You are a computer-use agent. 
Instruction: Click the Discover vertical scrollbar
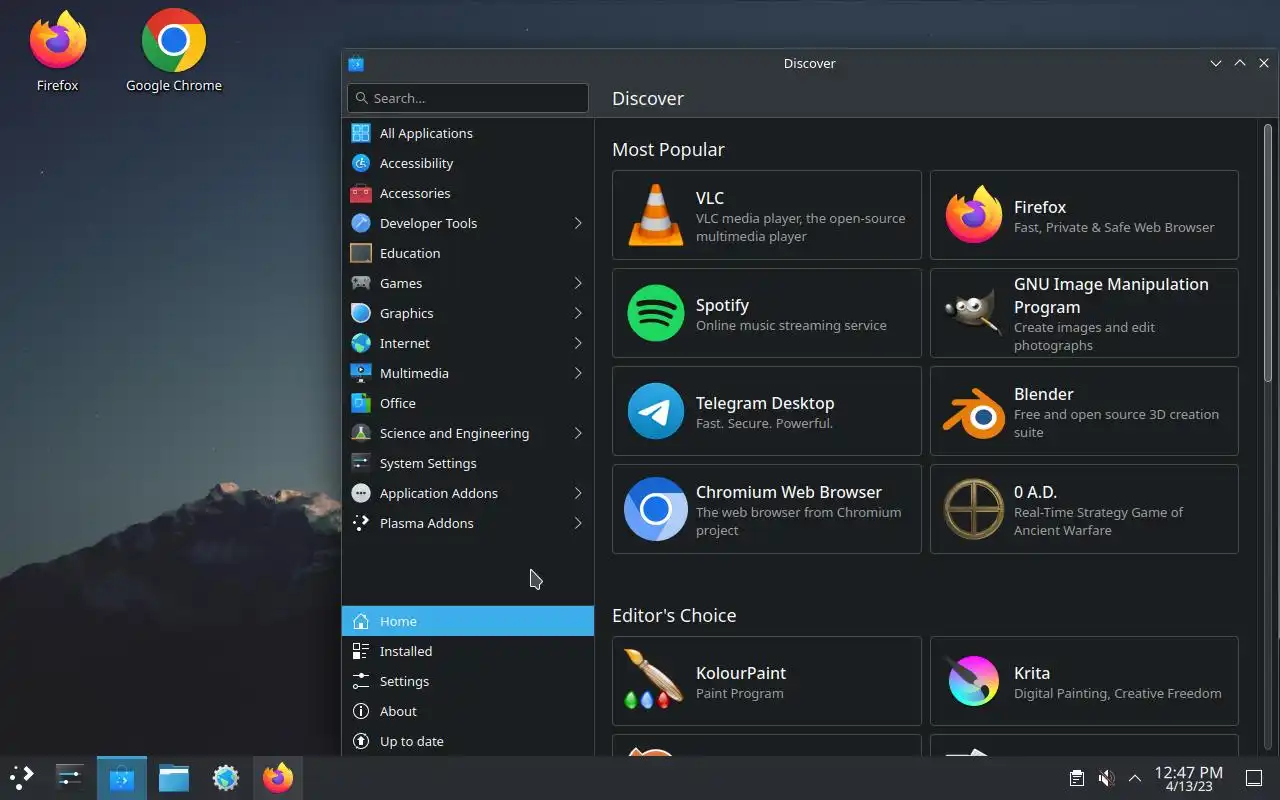(x=1268, y=252)
